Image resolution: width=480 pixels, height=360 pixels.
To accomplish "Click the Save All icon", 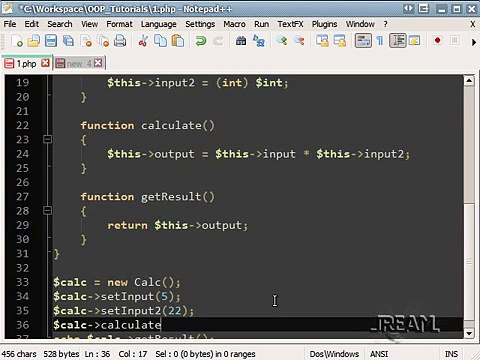I will (x=68, y=41).
